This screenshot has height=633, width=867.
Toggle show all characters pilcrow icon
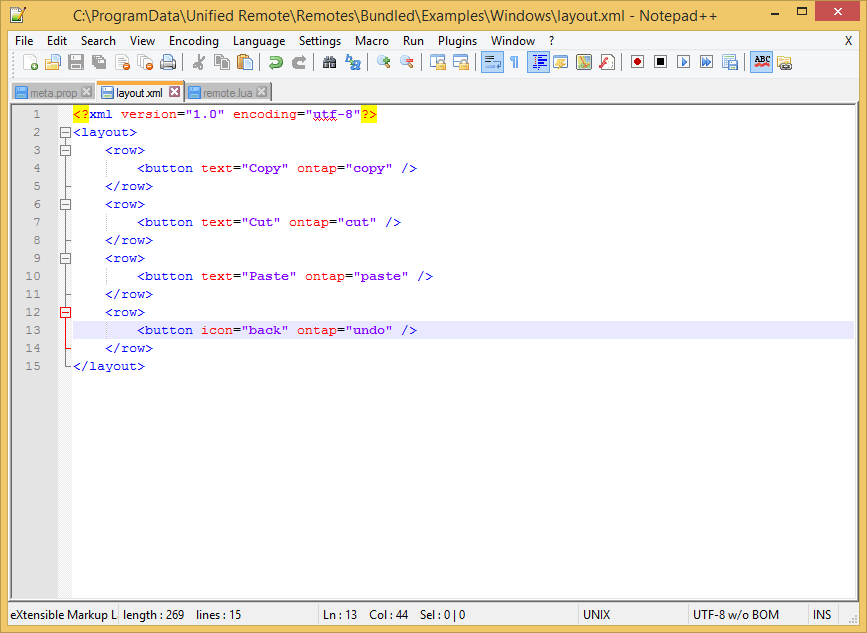coord(514,62)
